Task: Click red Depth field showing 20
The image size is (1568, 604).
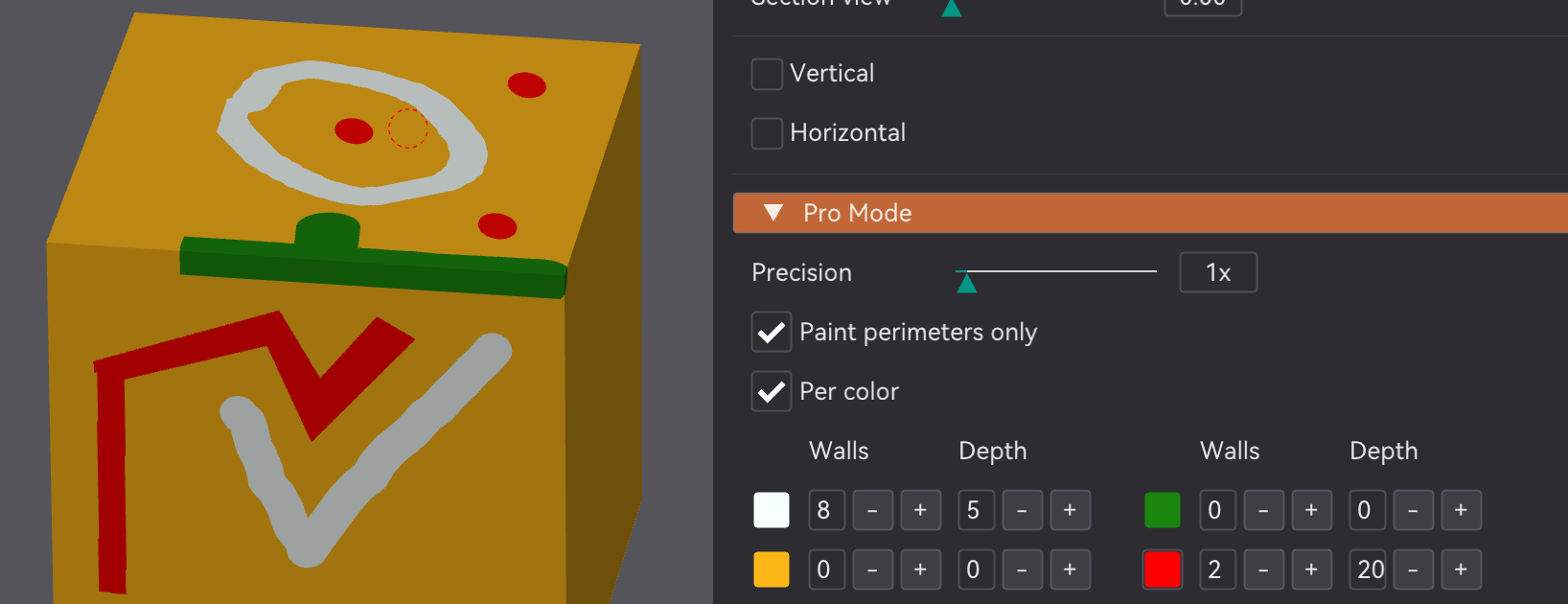Action: click(1367, 569)
